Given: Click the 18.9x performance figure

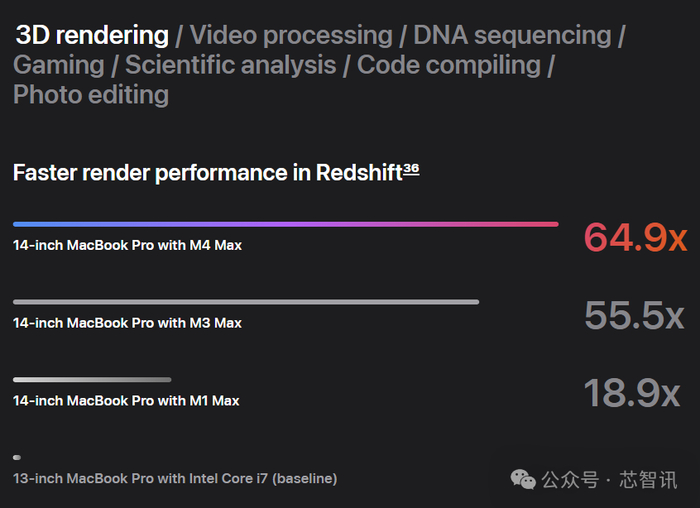Looking at the screenshot, I should [632, 392].
